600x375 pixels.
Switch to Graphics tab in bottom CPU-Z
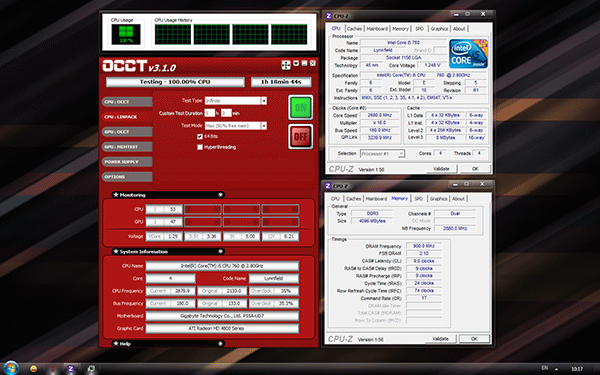pyautogui.click(x=438, y=199)
